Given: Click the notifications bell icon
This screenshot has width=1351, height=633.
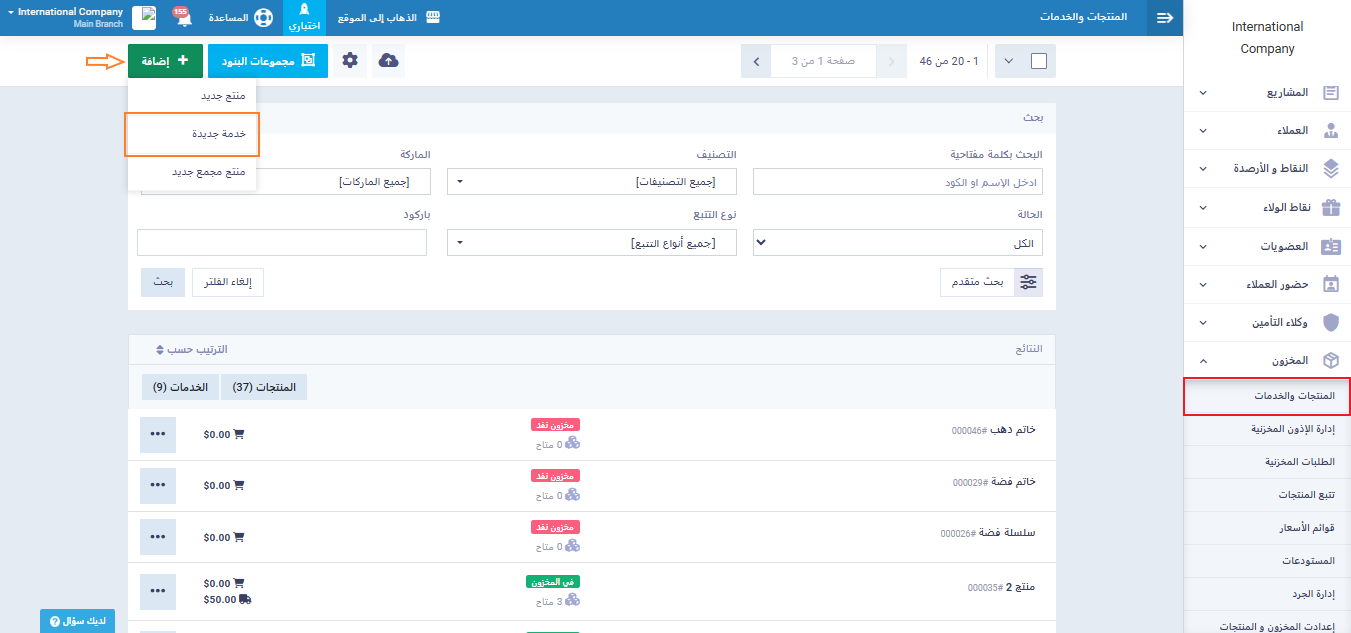Looking at the screenshot, I should click(x=183, y=18).
